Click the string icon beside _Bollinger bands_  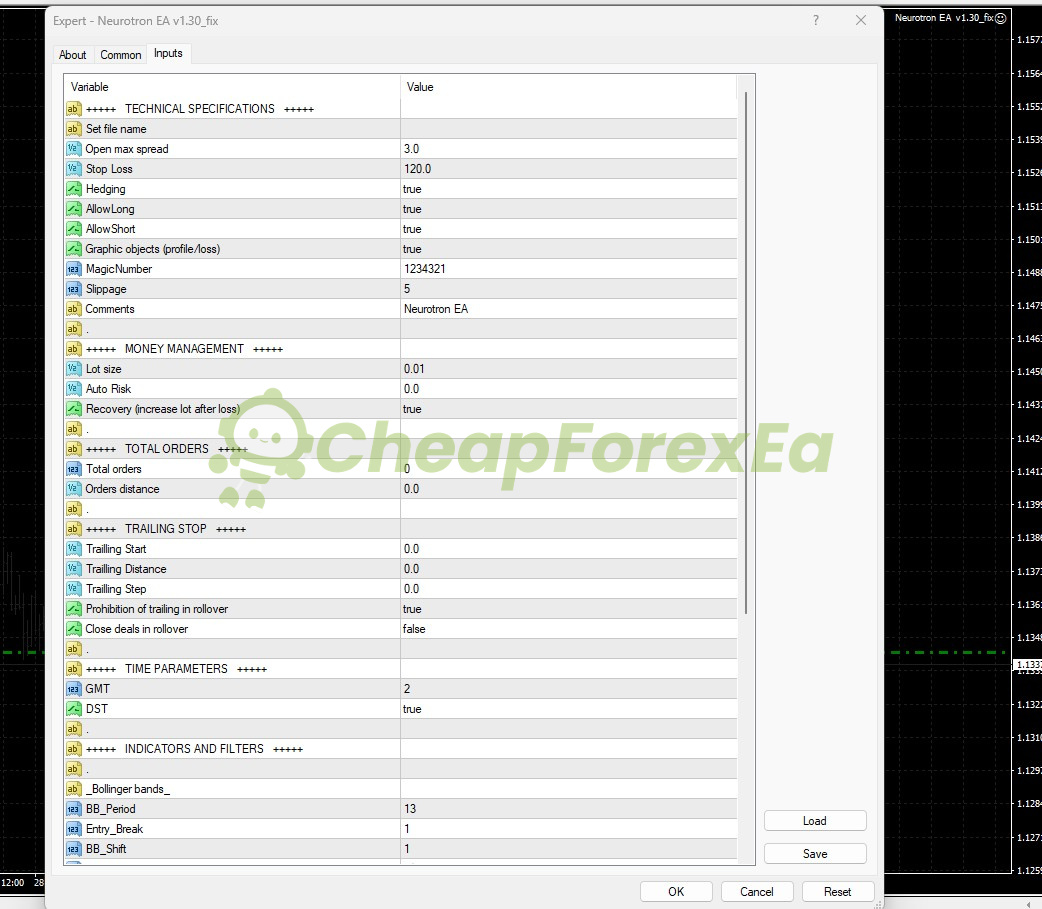click(74, 789)
